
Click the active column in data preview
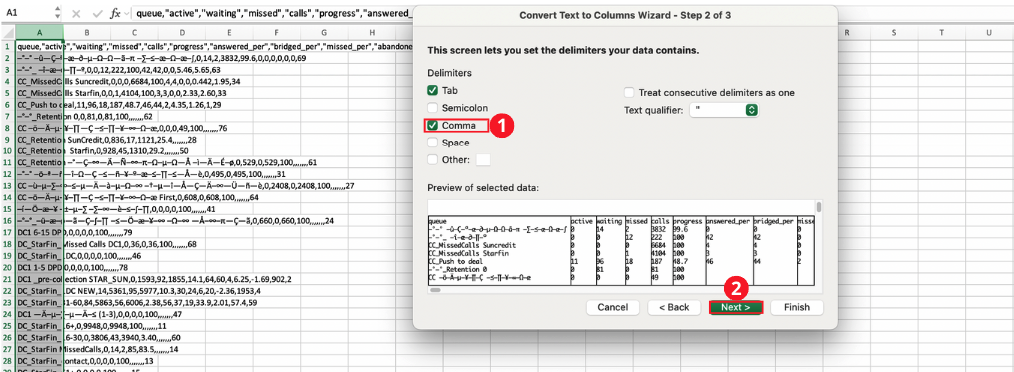(x=583, y=249)
